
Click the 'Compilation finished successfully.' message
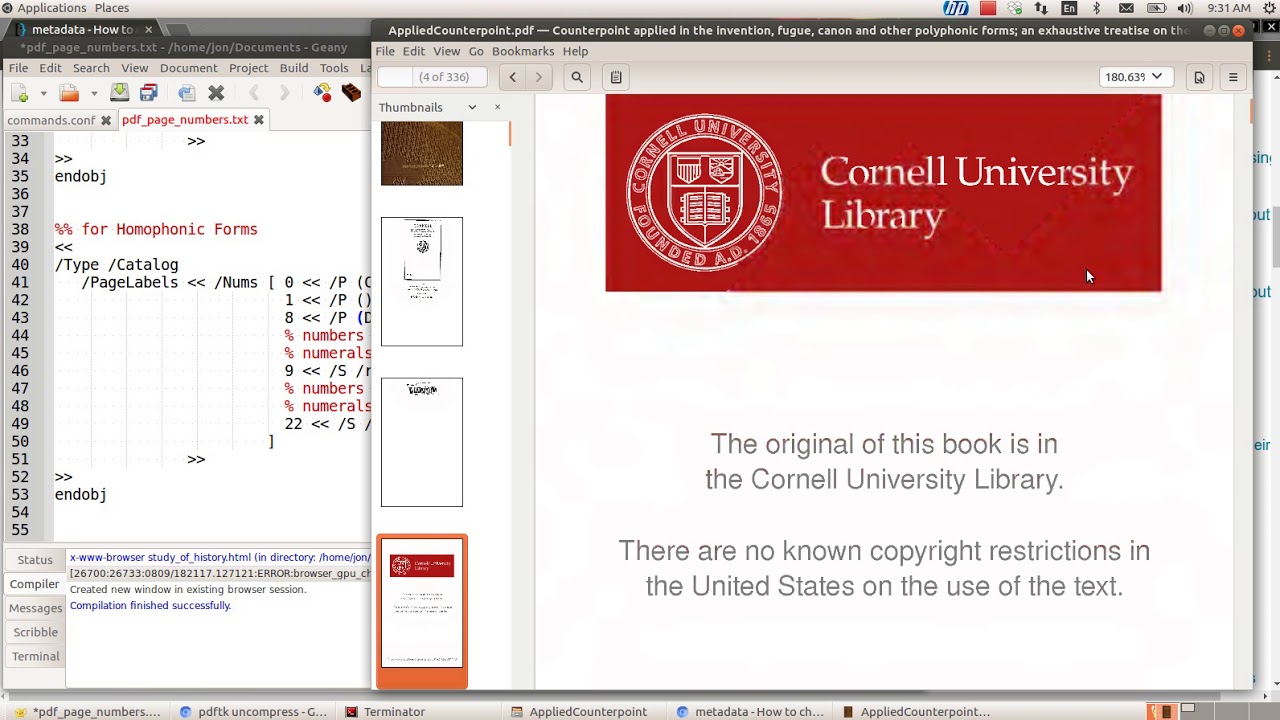150,605
